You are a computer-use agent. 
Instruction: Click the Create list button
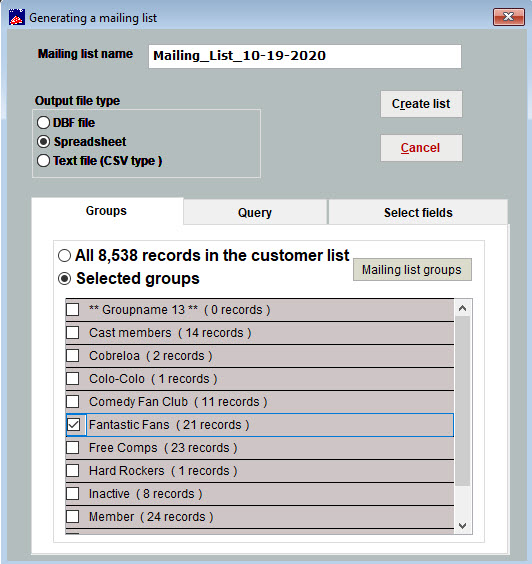point(421,104)
